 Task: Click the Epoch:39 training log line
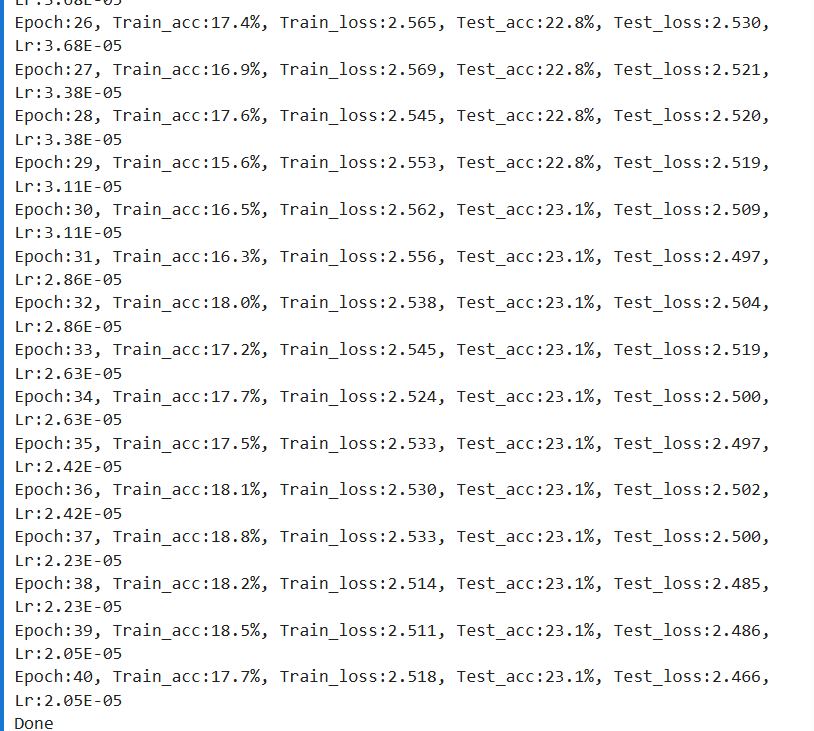[392, 631]
